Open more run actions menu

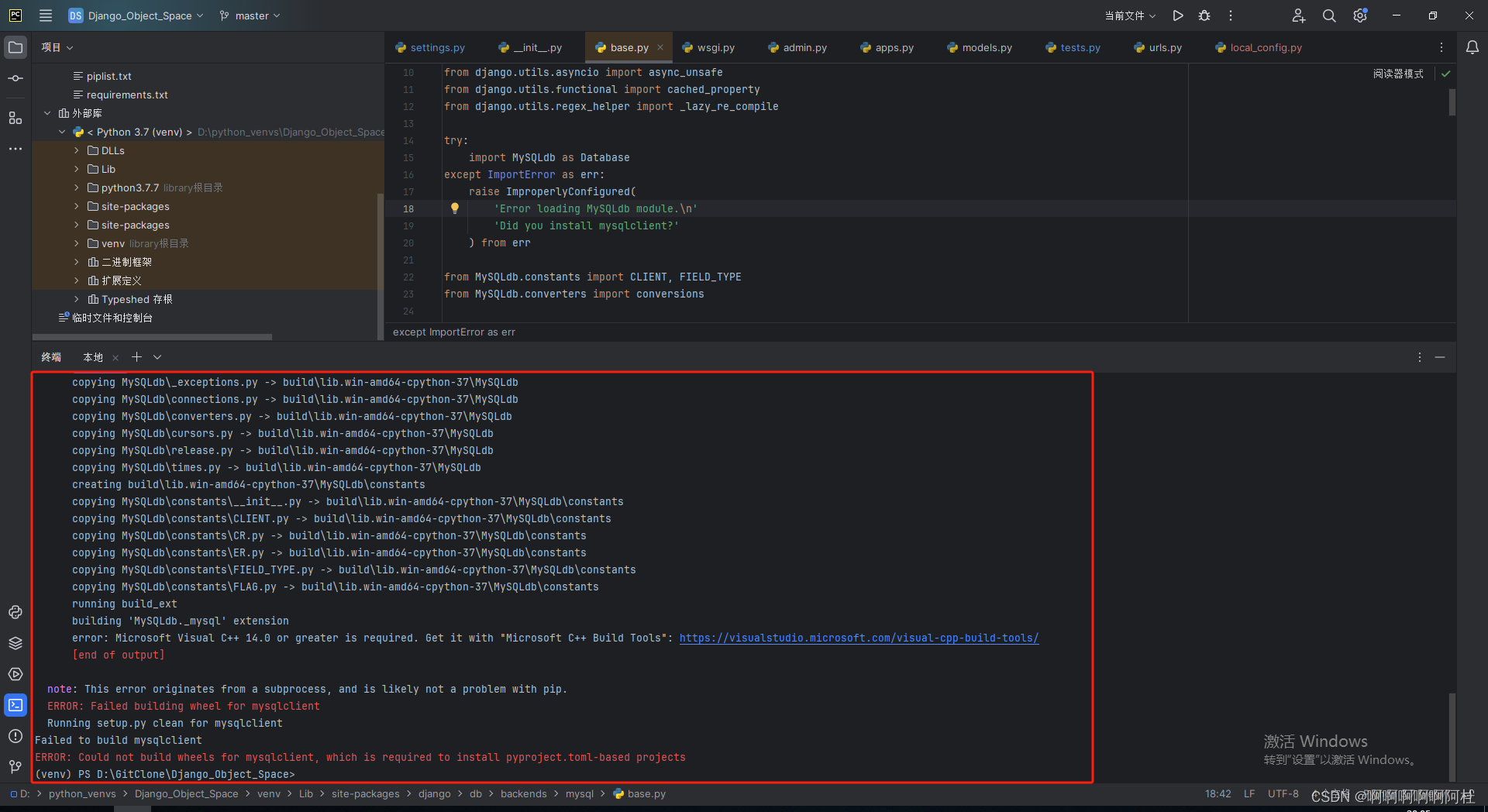[x=1231, y=15]
